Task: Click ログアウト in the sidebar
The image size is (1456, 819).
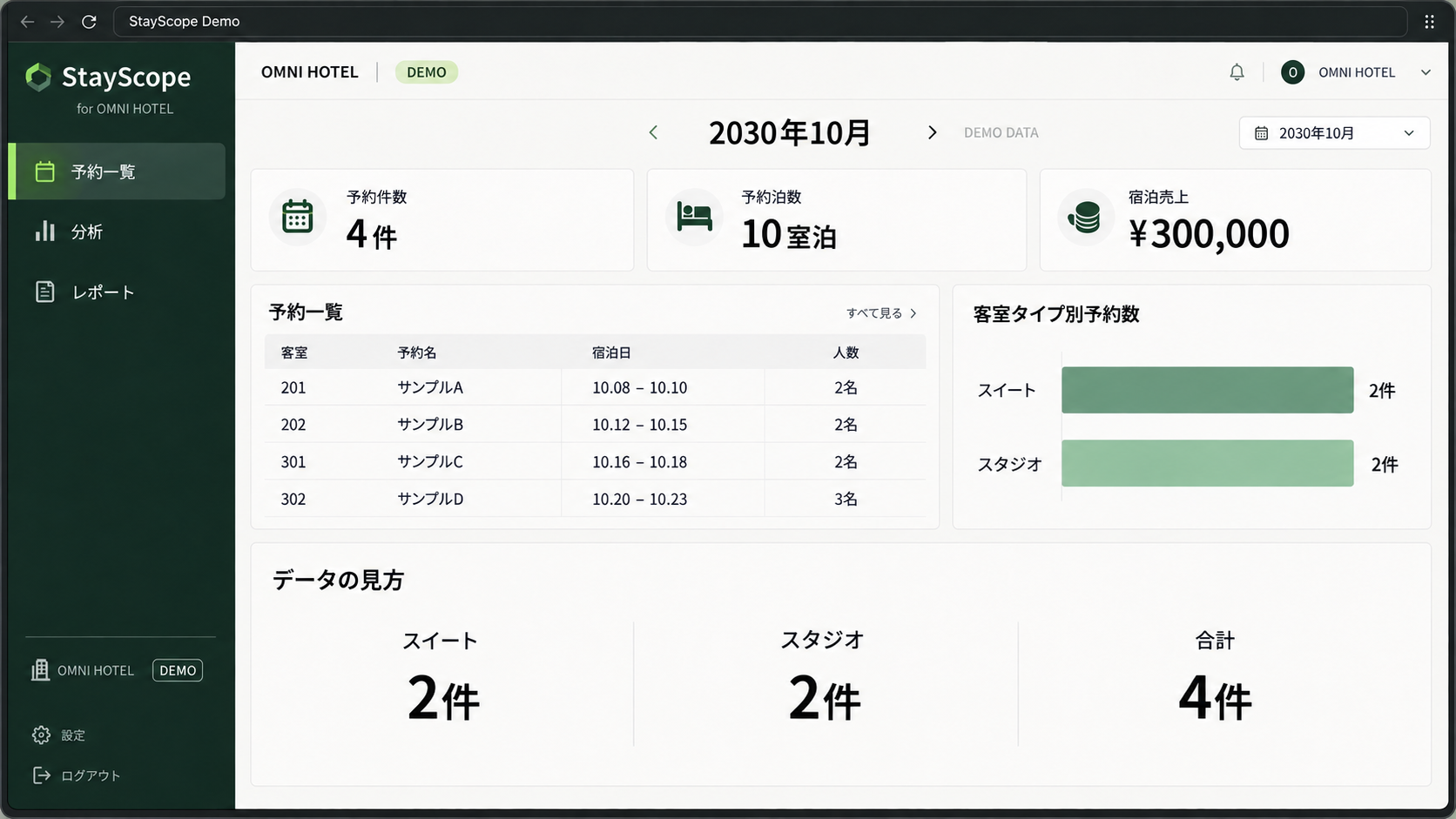Action: [x=77, y=775]
